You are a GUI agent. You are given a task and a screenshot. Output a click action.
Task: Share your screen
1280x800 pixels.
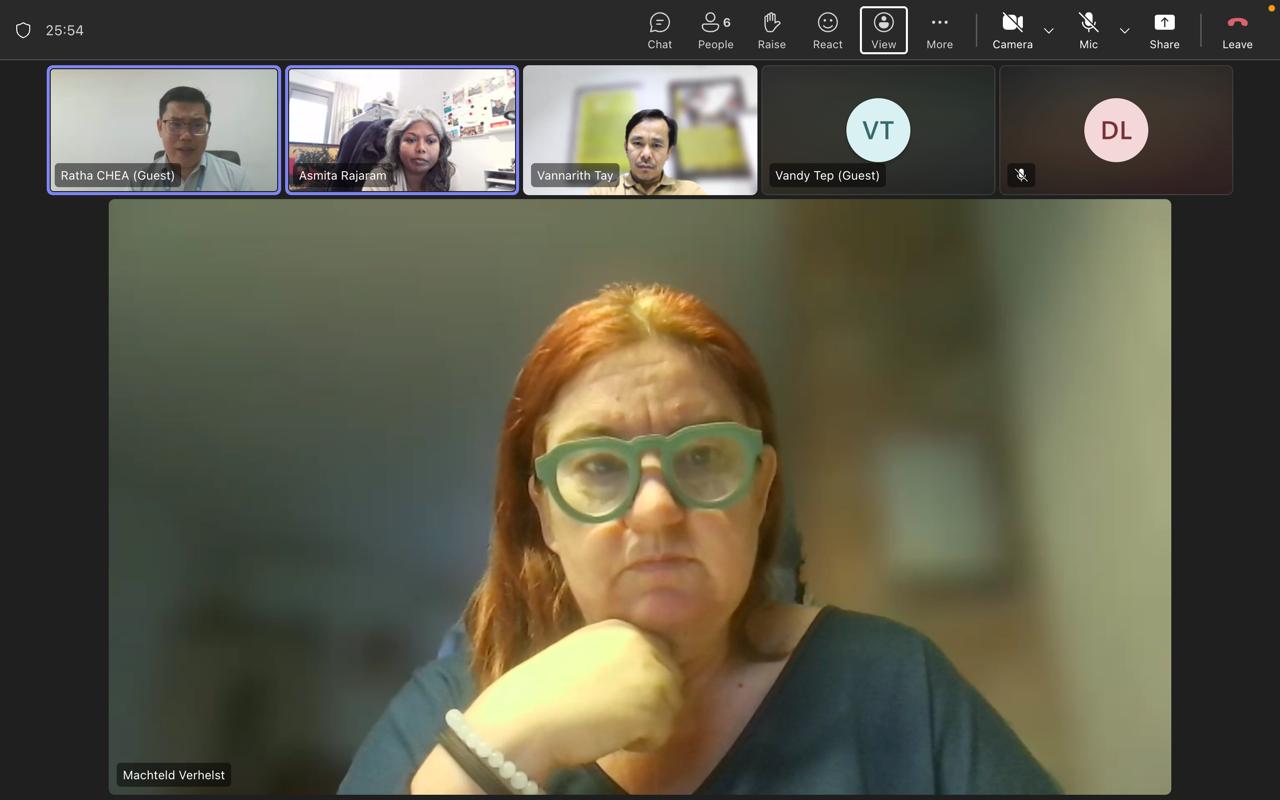pyautogui.click(x=1164, y=30)
